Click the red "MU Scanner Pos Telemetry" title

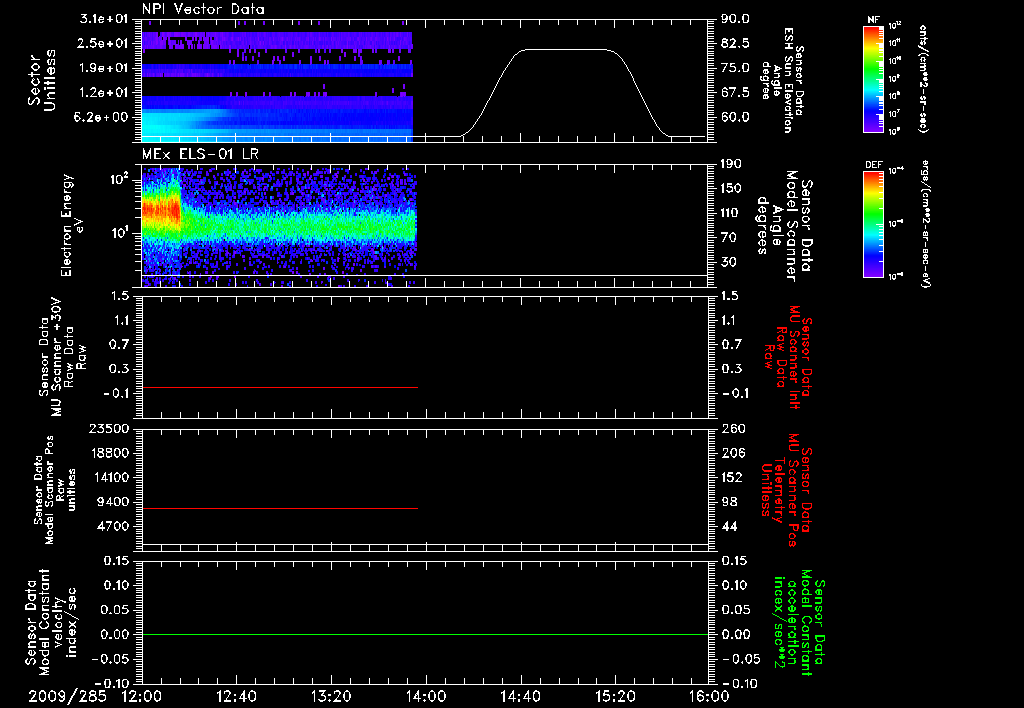point(786,490)
